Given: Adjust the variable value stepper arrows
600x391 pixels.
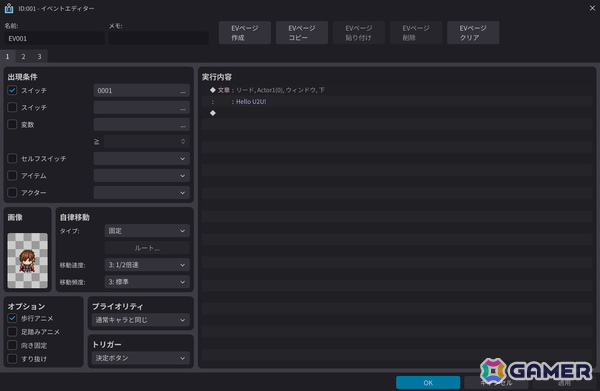Looking at the screenshot, I should [x=183, y=142].
